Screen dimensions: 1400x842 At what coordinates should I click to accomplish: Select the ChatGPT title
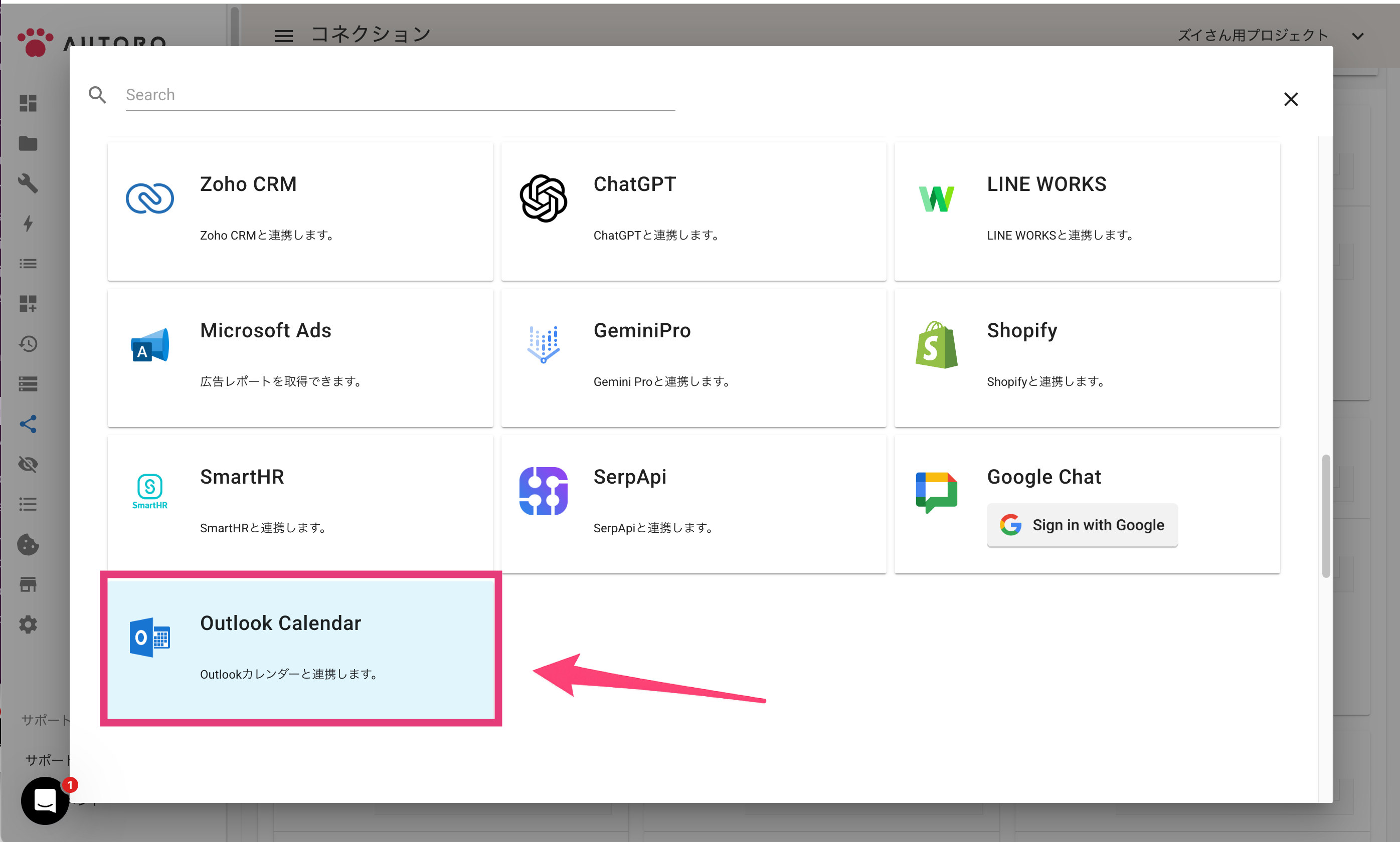(634, 184)
